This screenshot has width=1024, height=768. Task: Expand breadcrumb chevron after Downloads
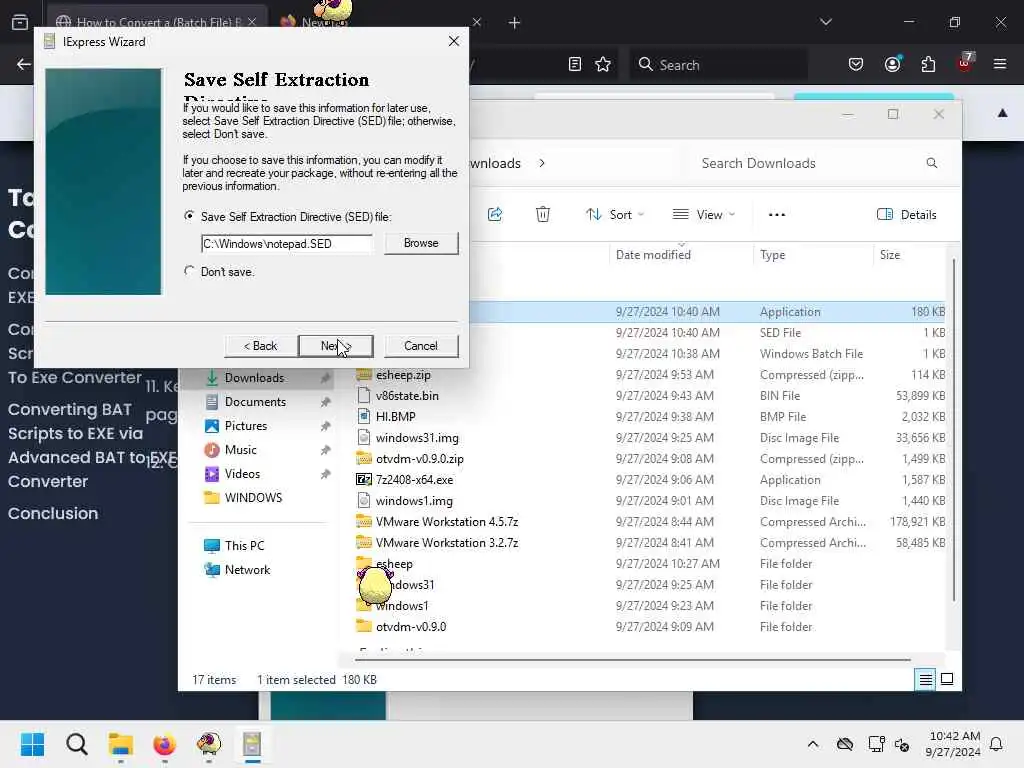coord(542,163)
